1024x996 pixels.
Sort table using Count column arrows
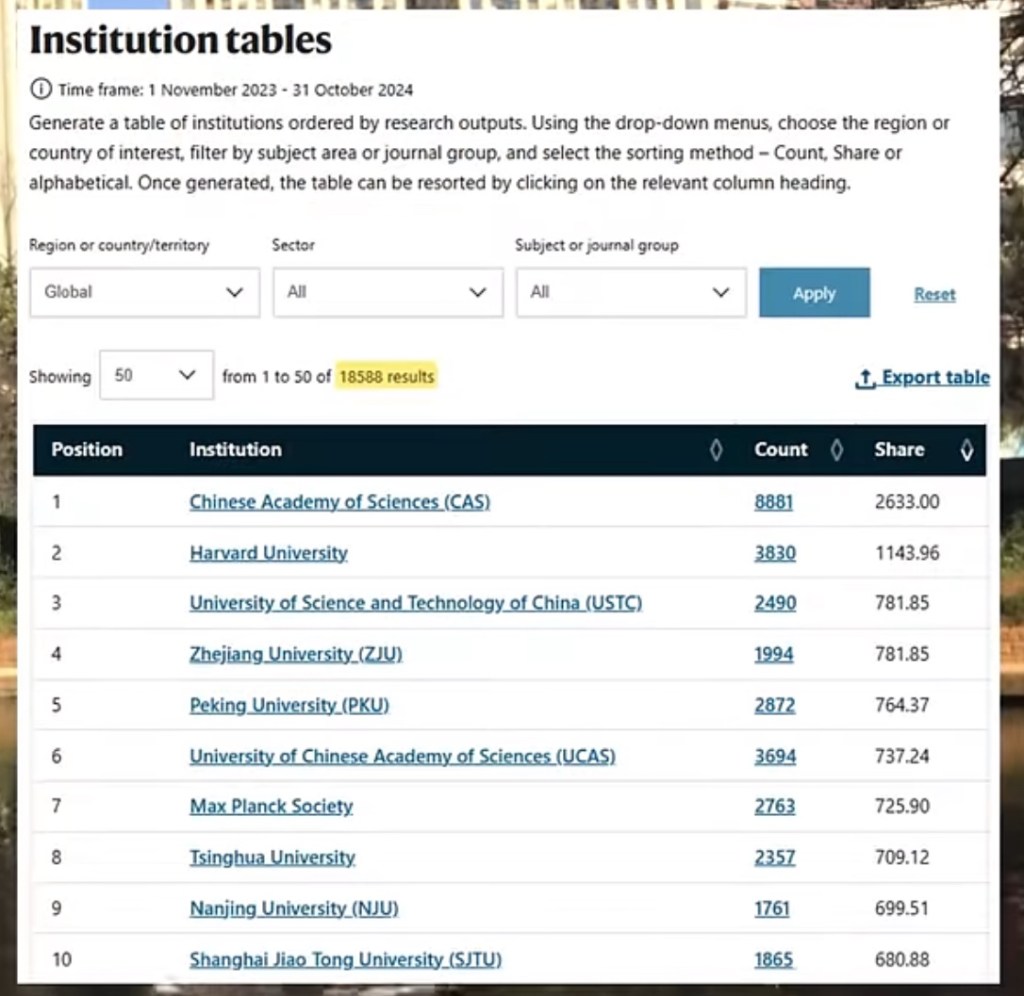837,450
